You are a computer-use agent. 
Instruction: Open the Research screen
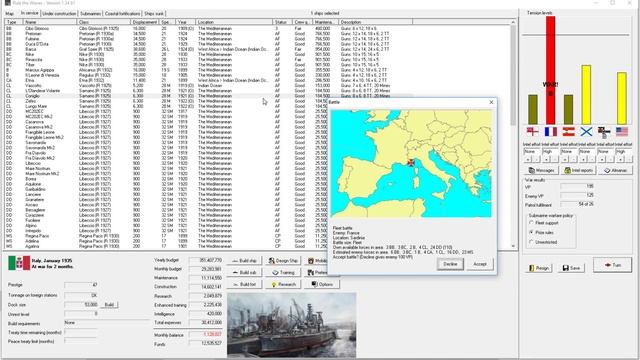click(x=283, y=284)
